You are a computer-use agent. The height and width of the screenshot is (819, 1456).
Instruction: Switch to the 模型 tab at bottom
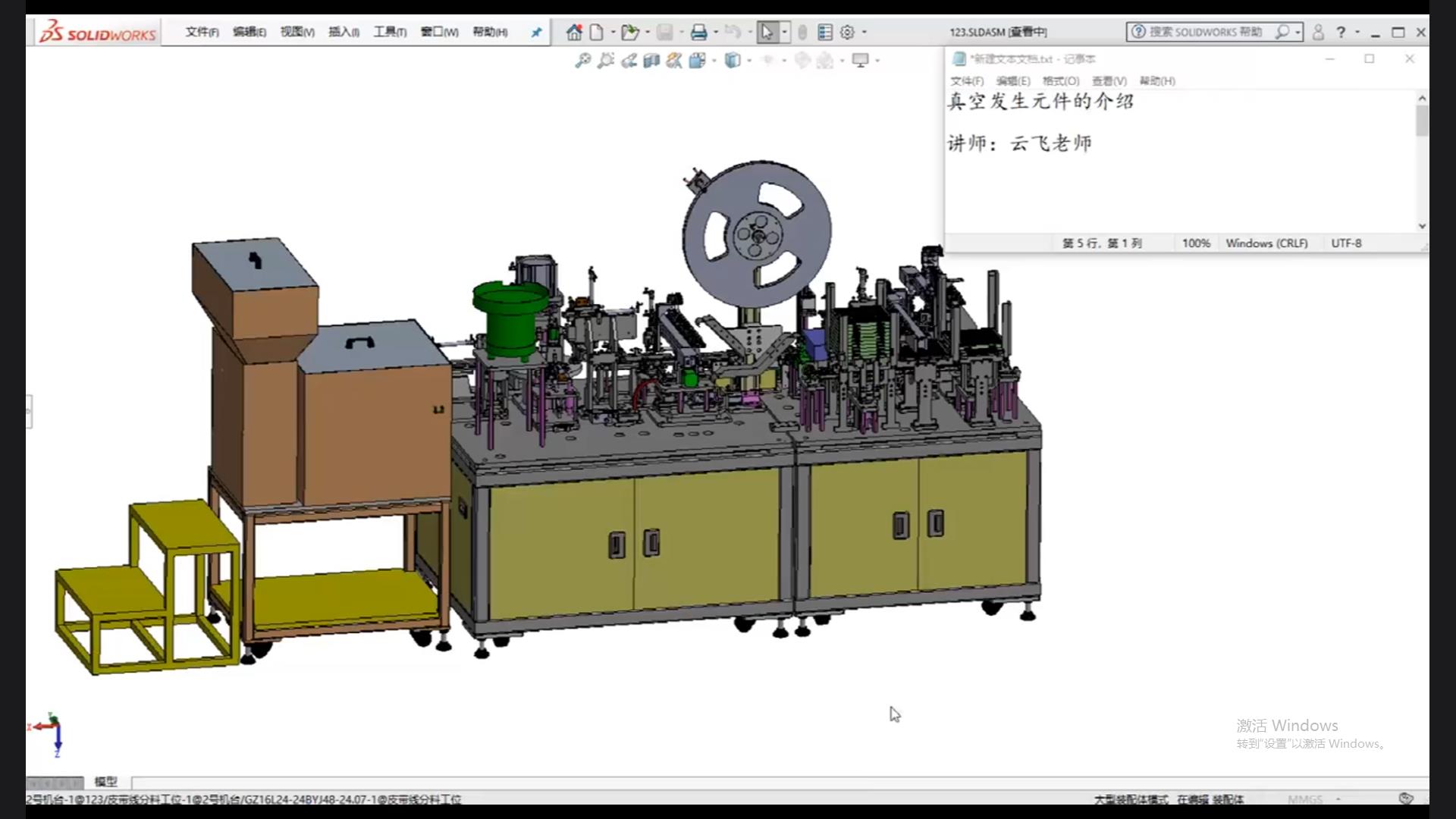(105, 781)
